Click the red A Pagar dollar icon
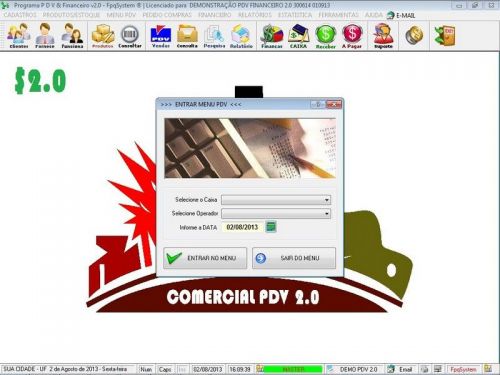The height and width of the screenshot is (375, 500). (x=352, y=36)
